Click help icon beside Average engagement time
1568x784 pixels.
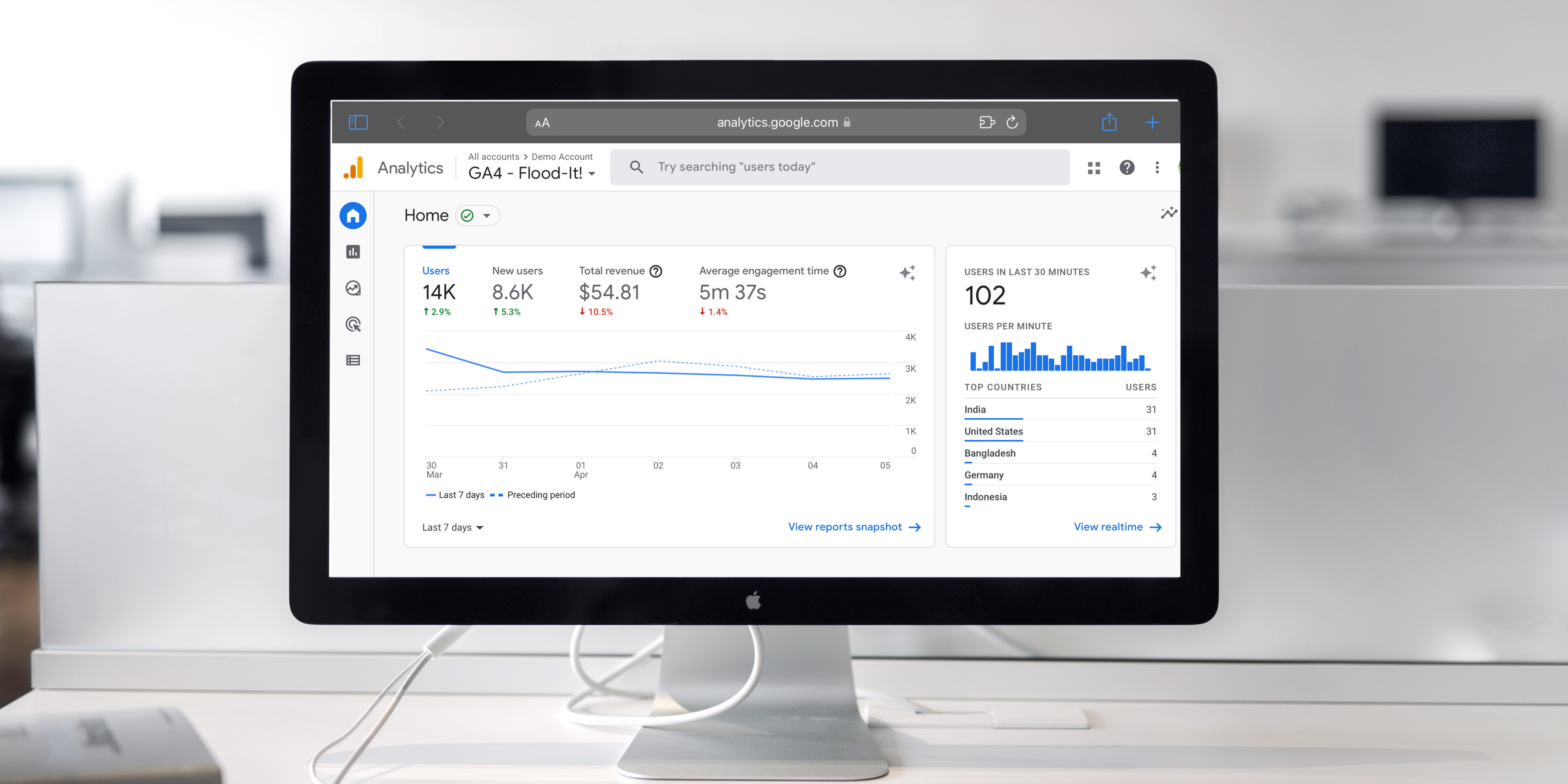tap(840, 272)
